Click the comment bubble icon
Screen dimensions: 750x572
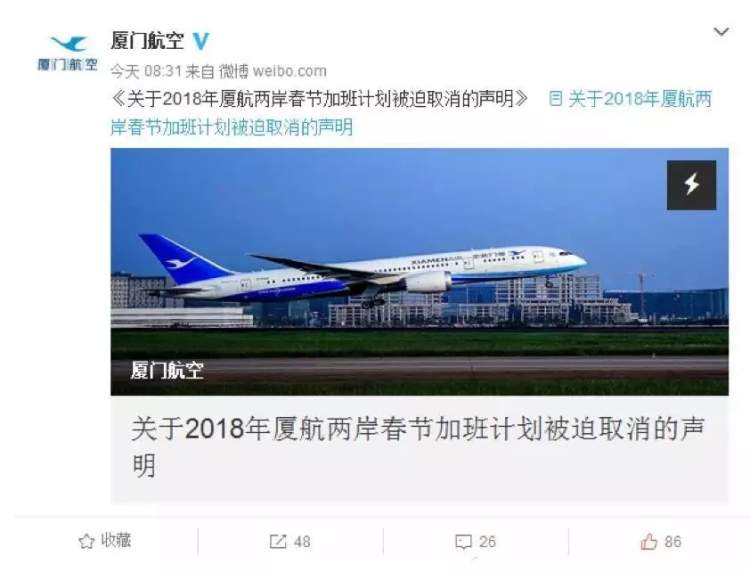click(x=463, y=542)
